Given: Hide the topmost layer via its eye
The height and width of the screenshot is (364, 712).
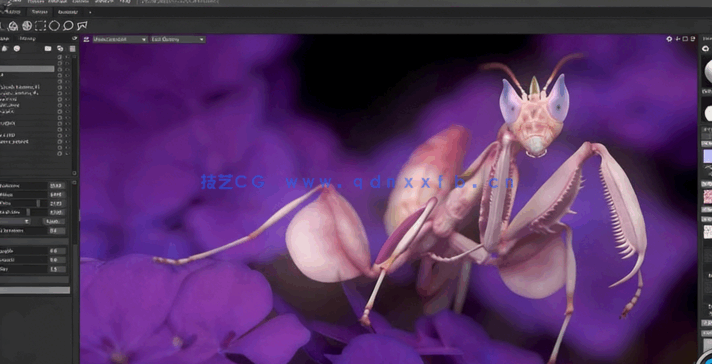Looking at the screenshot, I should click(68, 57).
